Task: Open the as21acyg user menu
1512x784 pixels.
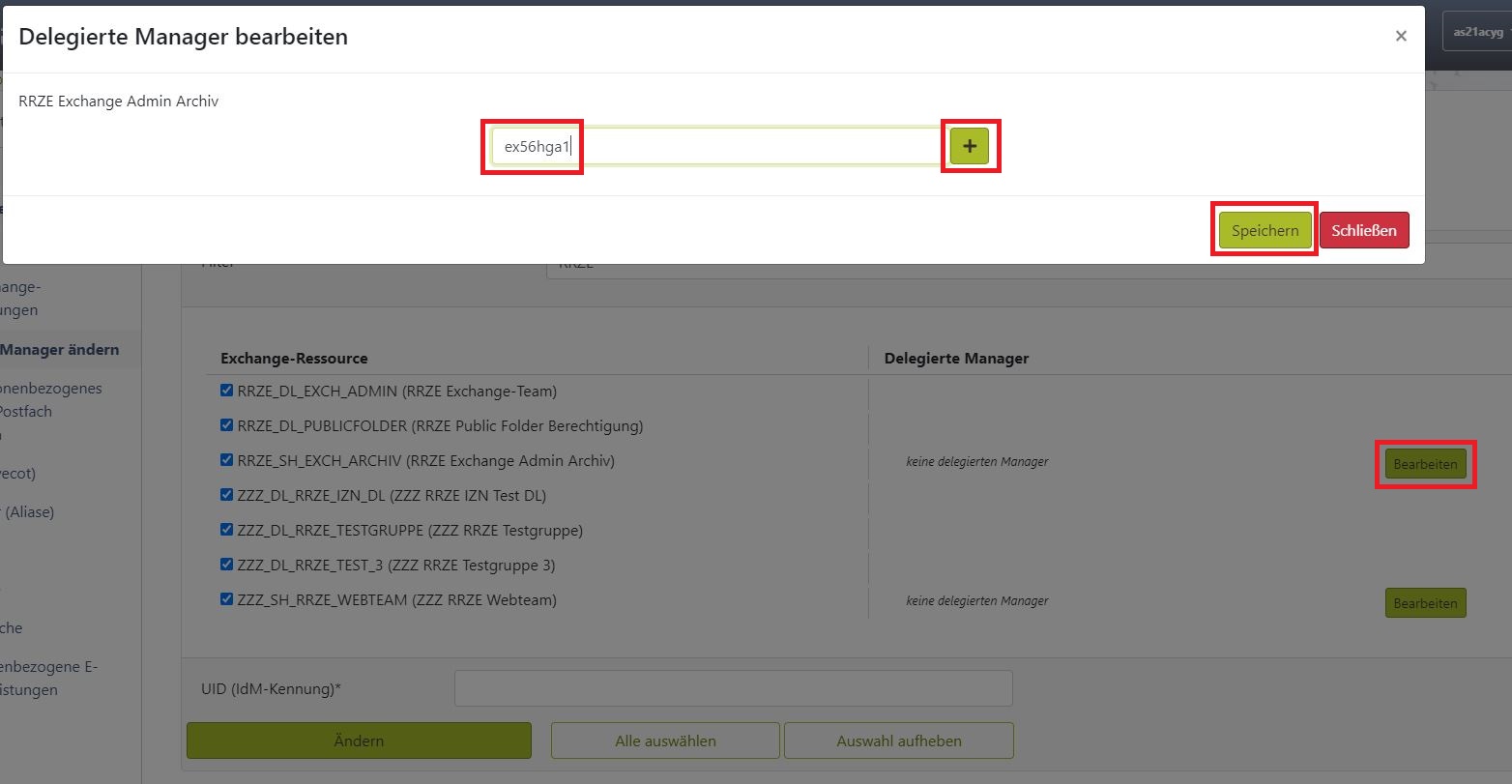Action: click(x=1477, y=32)
